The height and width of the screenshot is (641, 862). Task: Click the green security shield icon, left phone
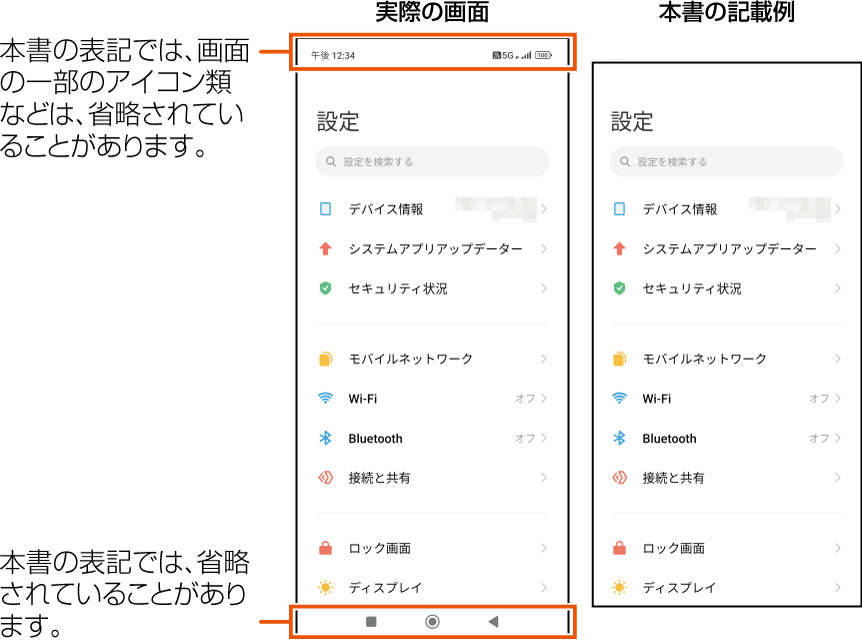click(325, 288)
